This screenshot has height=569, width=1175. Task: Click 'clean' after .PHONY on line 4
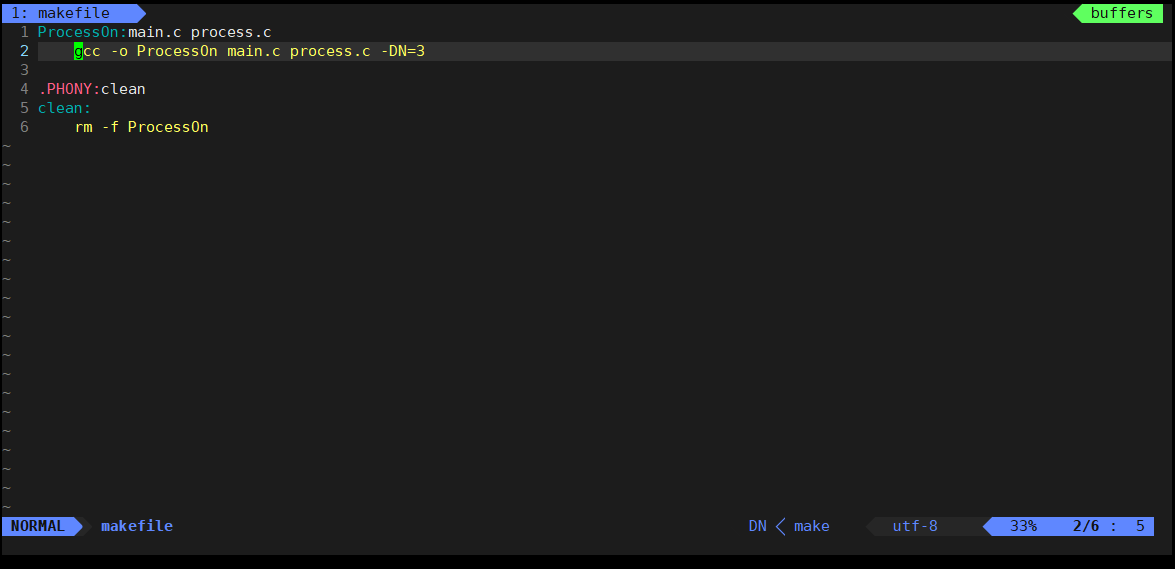[x=123, y=89]
